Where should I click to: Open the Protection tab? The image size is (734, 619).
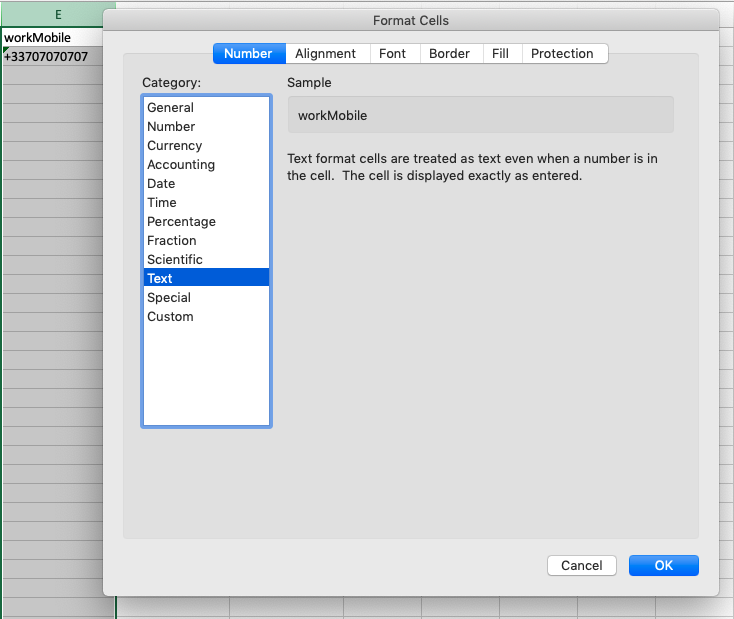562,54
